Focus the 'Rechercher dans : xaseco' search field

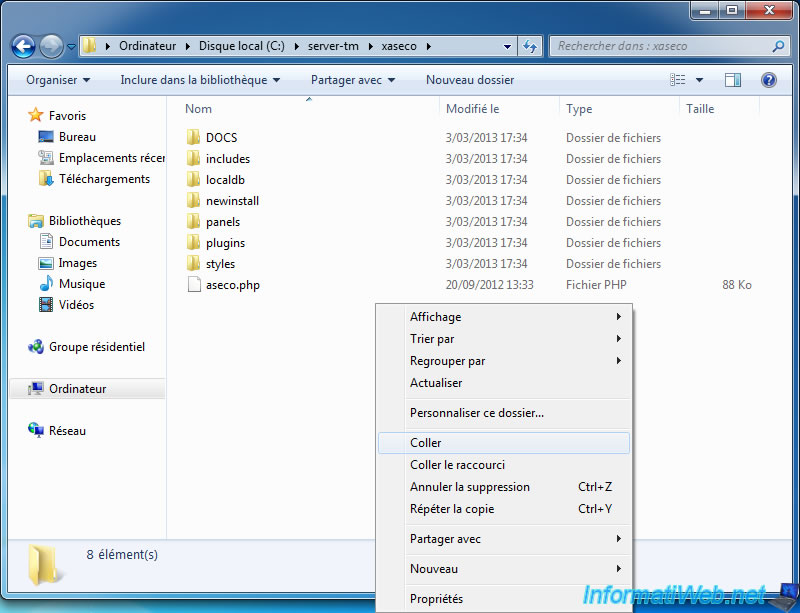point(670,46)
